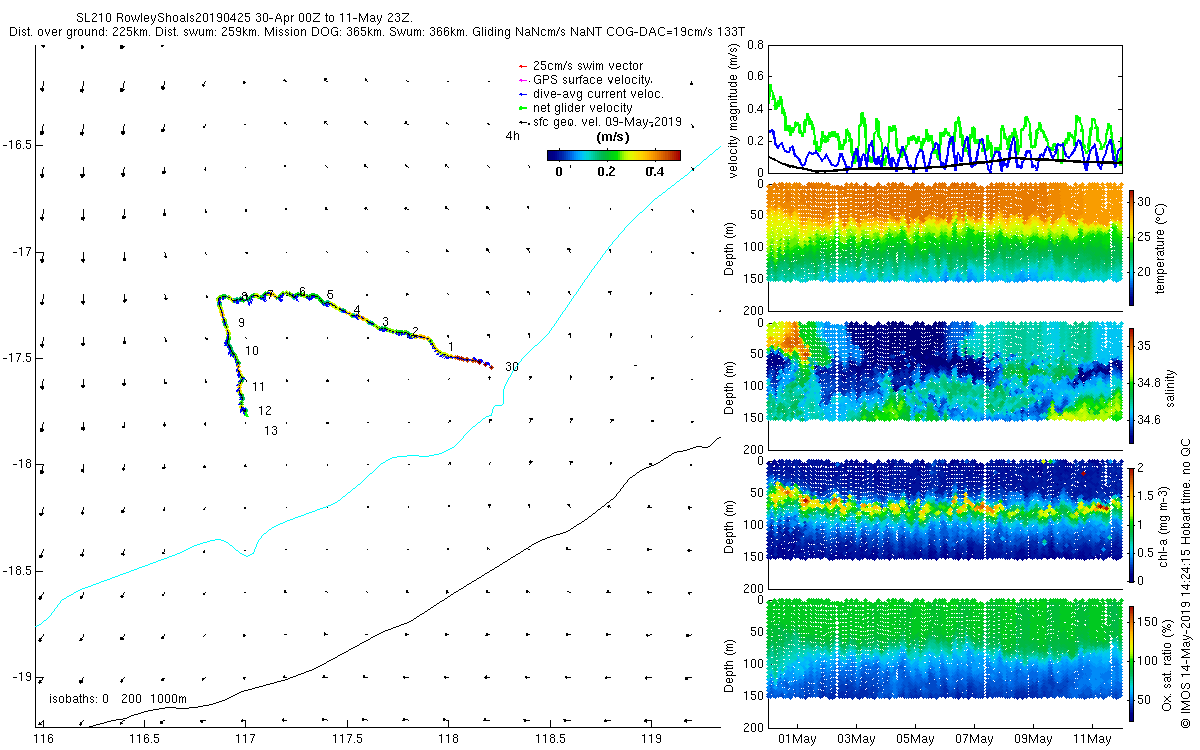Click the 'Ox. sat. ratio (%)' colorbar label
The width and height of the screenshot is (1200, 750).
click(x=1166, y=663)
